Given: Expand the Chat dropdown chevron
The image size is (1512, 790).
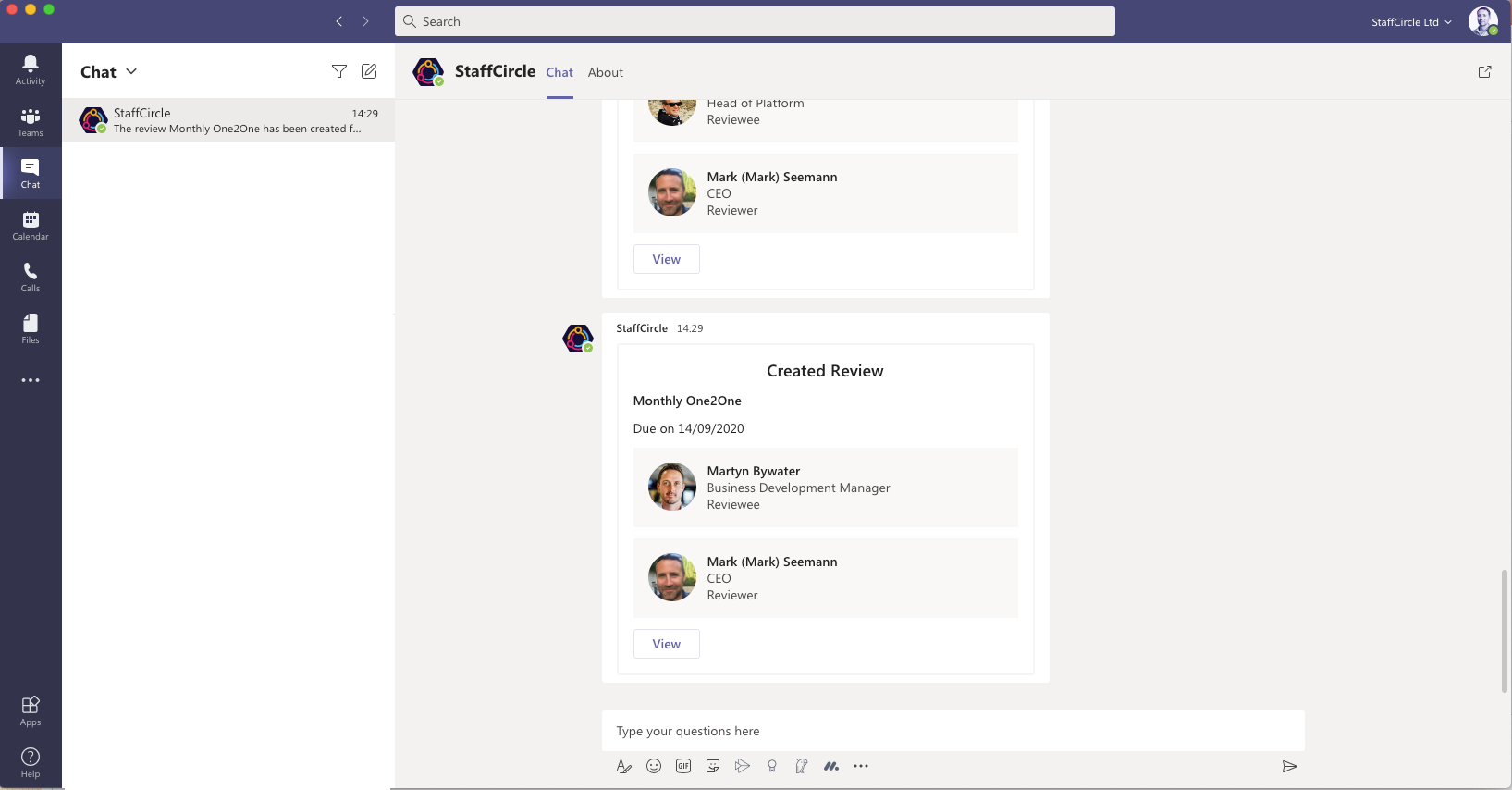Looking at the screenshot, I should pyautogui.click(x=131, y=71).
